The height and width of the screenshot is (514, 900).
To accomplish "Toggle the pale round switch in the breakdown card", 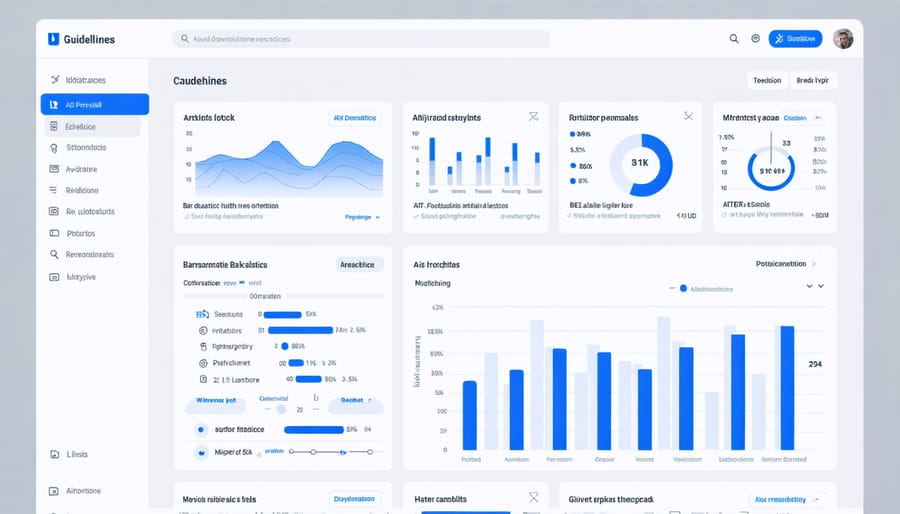I will [x=281, y=409].
